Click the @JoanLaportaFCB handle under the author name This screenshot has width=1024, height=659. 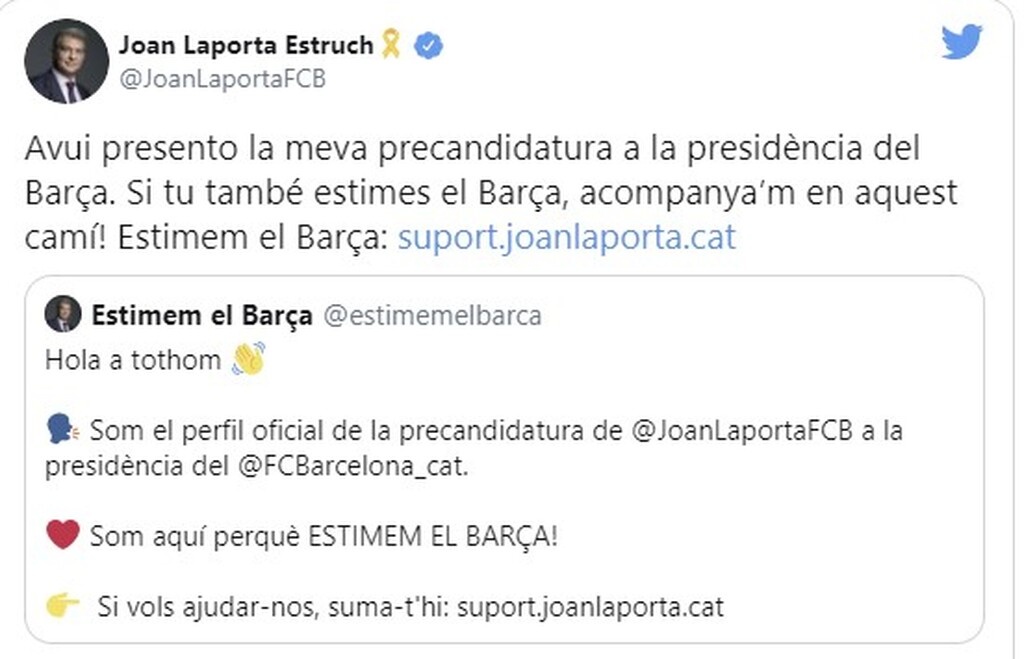(x=222, y=80)
